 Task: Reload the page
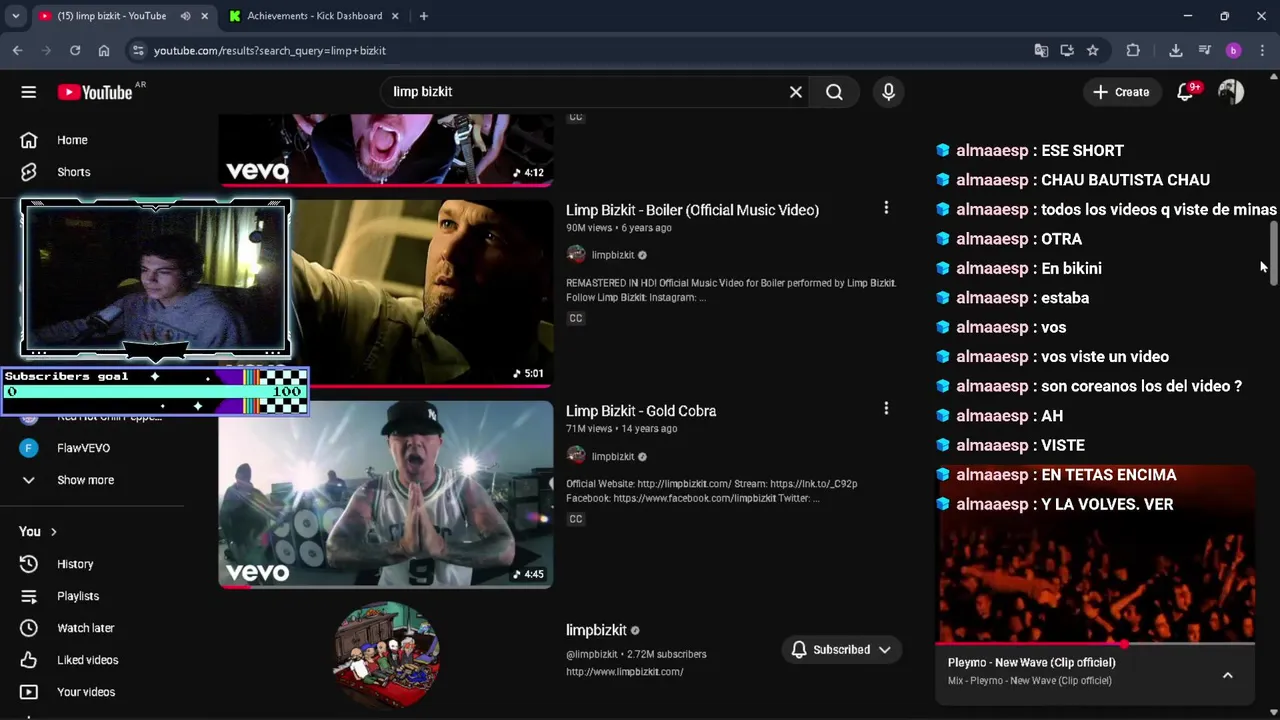75,50
